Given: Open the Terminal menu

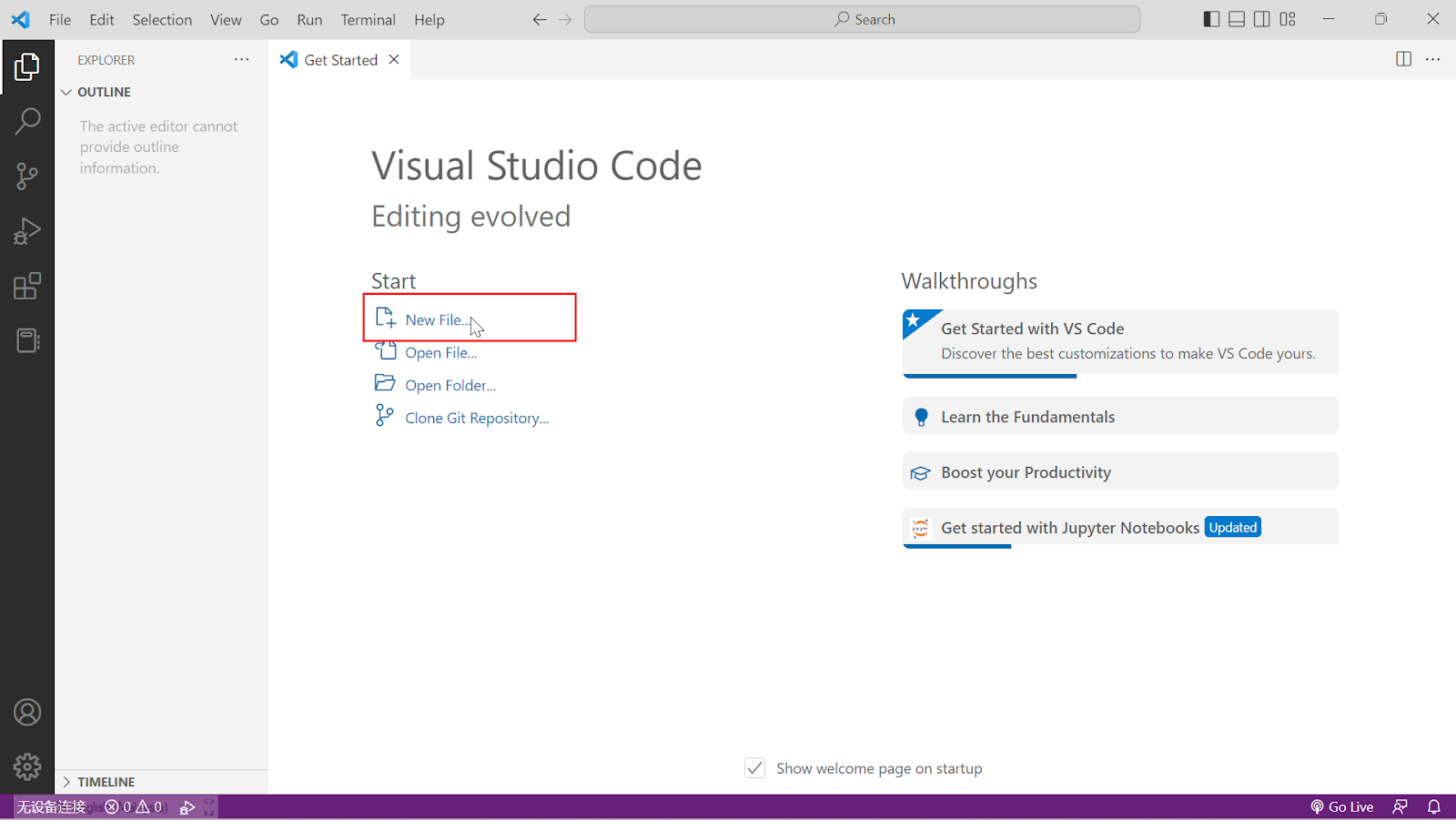Looking at the screenshot, I should (368, 19).
